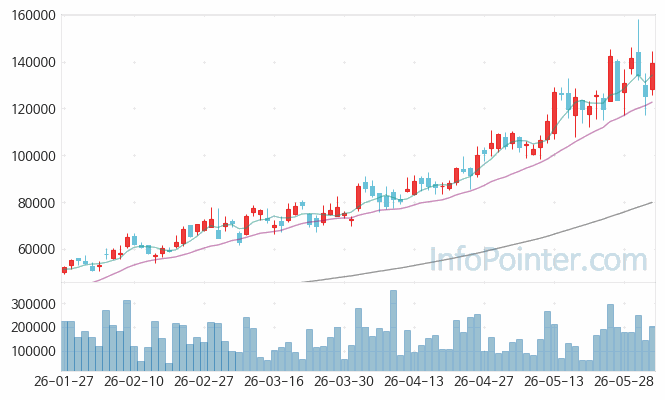Viewport: 665px width, 400px height.
Task: Click the 26-05-13 date label
Action: 554,381
